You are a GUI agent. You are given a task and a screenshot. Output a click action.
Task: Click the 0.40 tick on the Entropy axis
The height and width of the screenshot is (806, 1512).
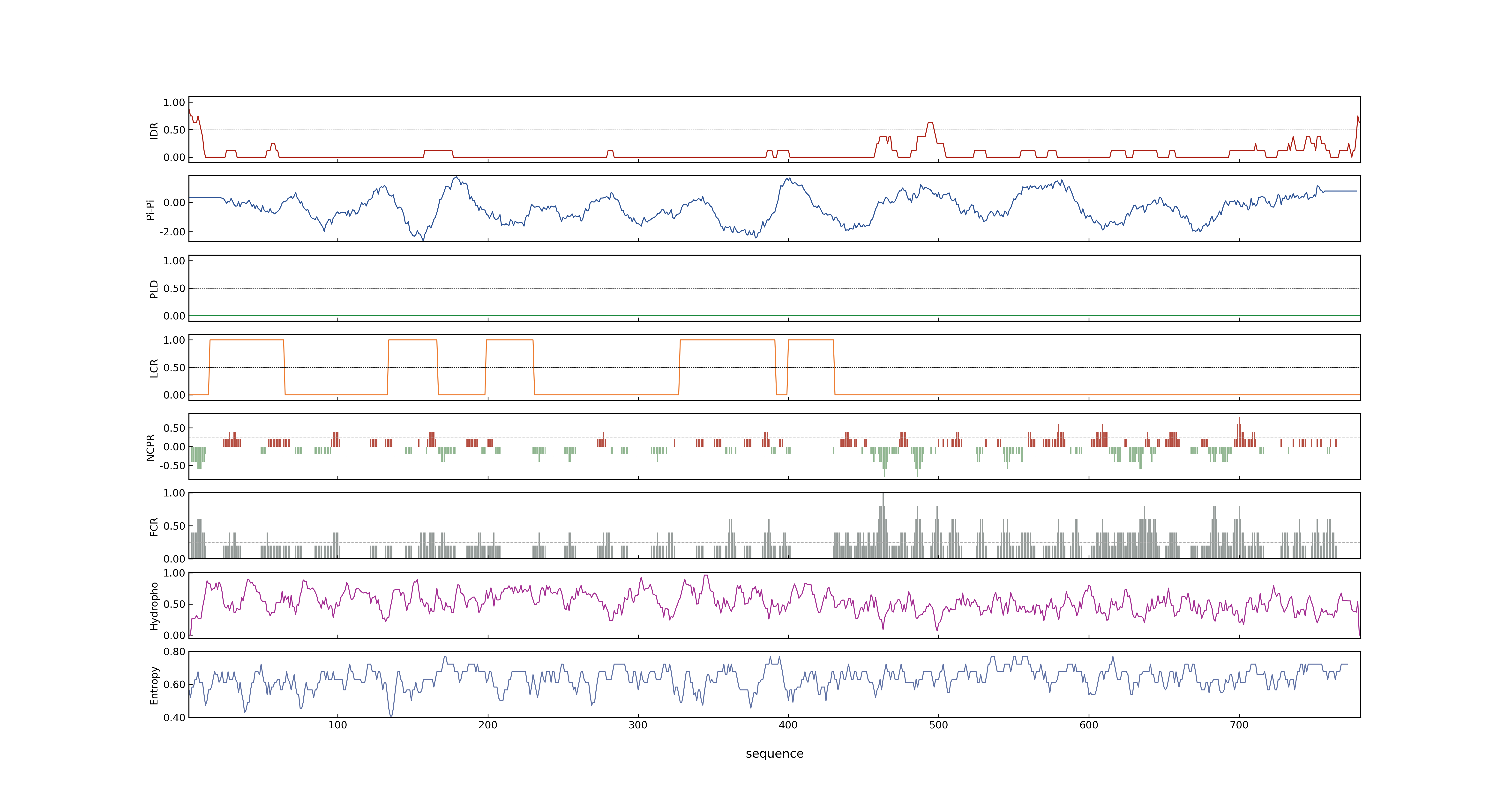click(x=174, y=717)
